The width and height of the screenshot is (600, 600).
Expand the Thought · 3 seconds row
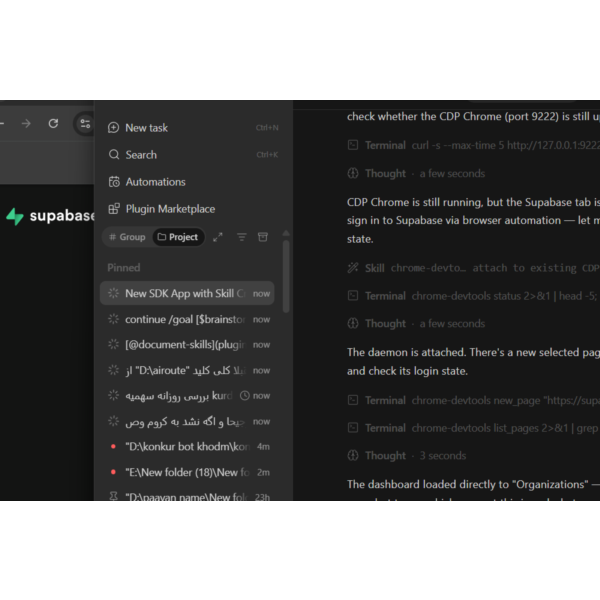[407, 456]
